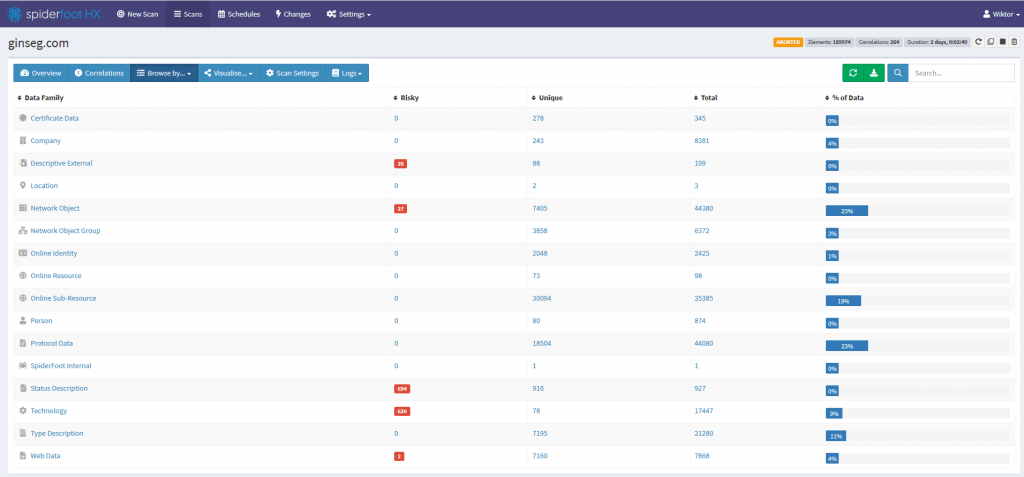Viewport: 1024px width, 477px height.
Task: Sort table by % of Data column
Action: coord(844,98)
